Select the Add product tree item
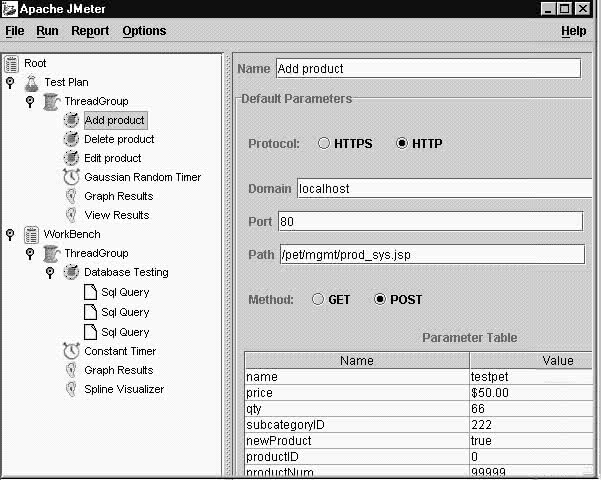Viewport: 601px width, 480px height. click(x=115, y=120)
